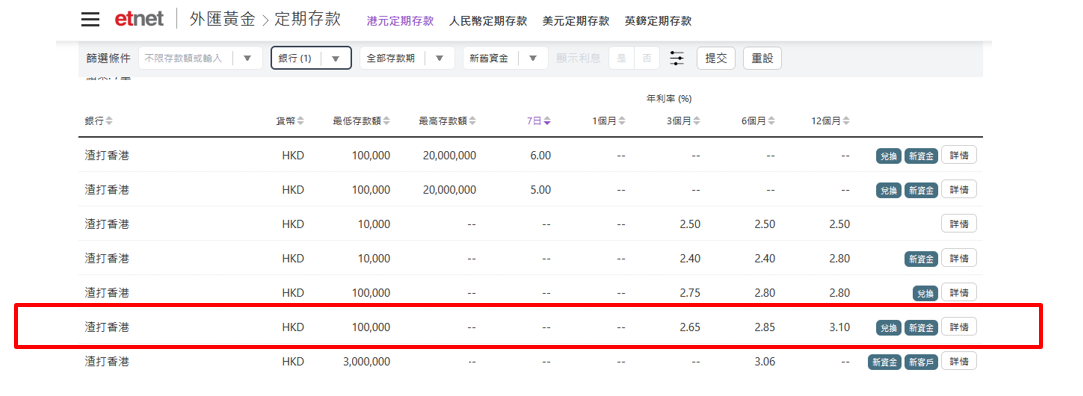Click the 篩選條件 label

(x=108, y=59)
